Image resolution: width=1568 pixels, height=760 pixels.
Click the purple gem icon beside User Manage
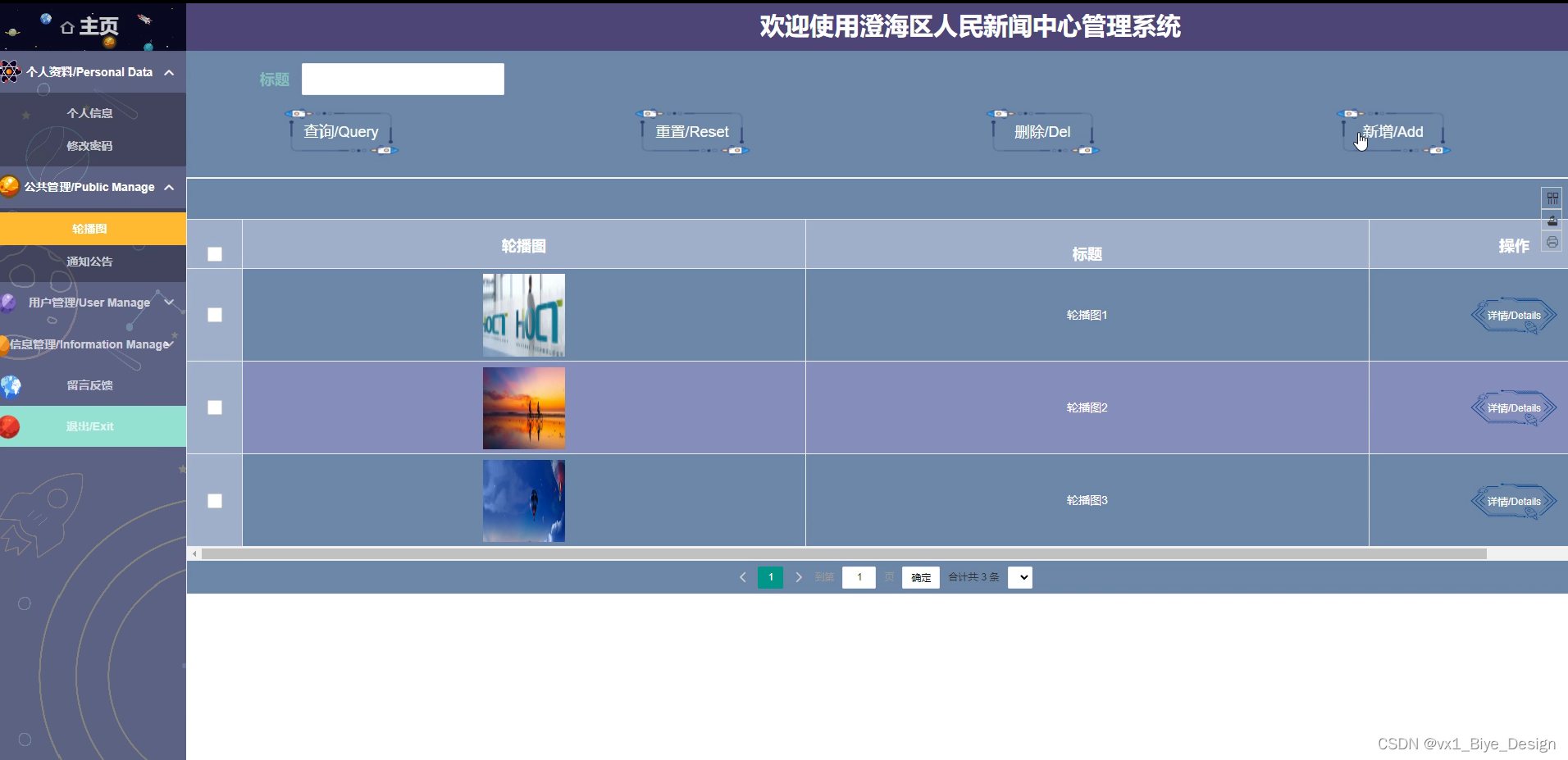pos(8,303)
